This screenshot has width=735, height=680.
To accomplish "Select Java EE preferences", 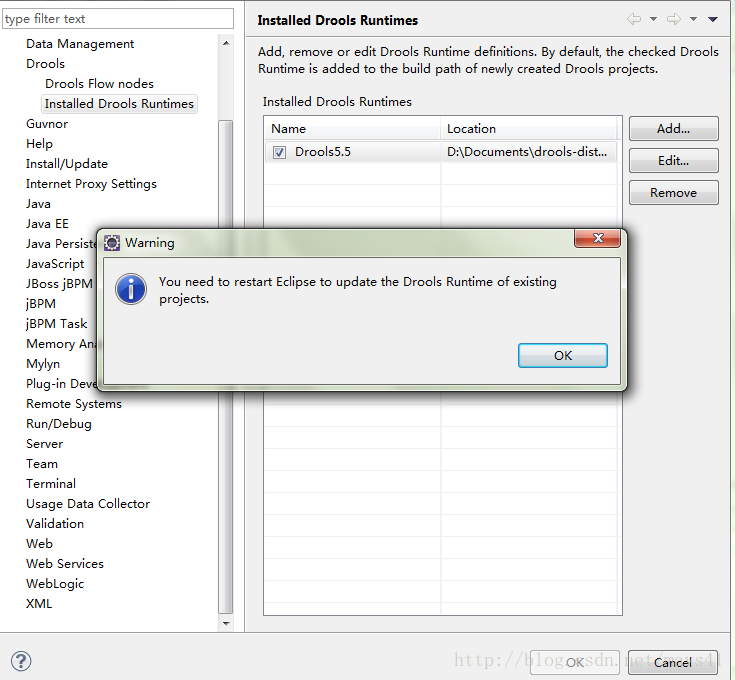I will click(x=47, y=224).
